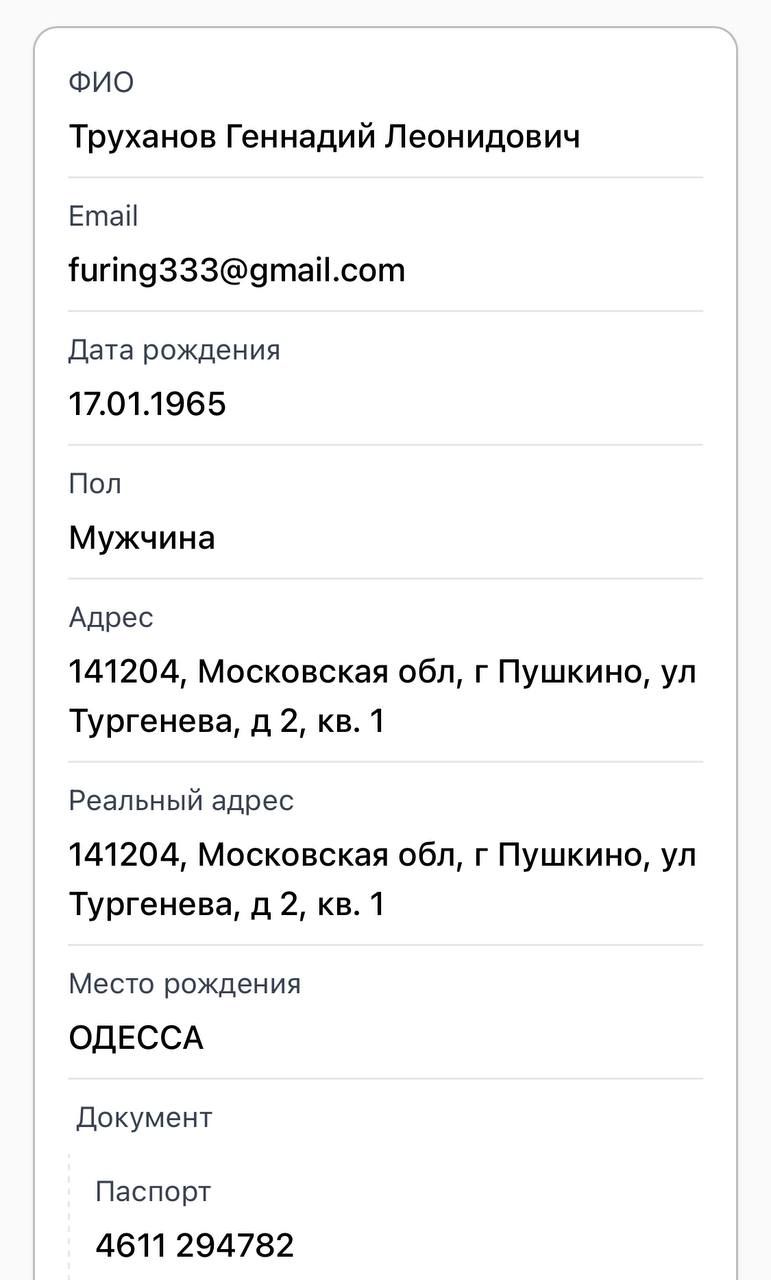This screenshot has width=771, height=1280.
Task: Select the ОДЕССА birthplace value
Action: click(x=136, y=1038)
